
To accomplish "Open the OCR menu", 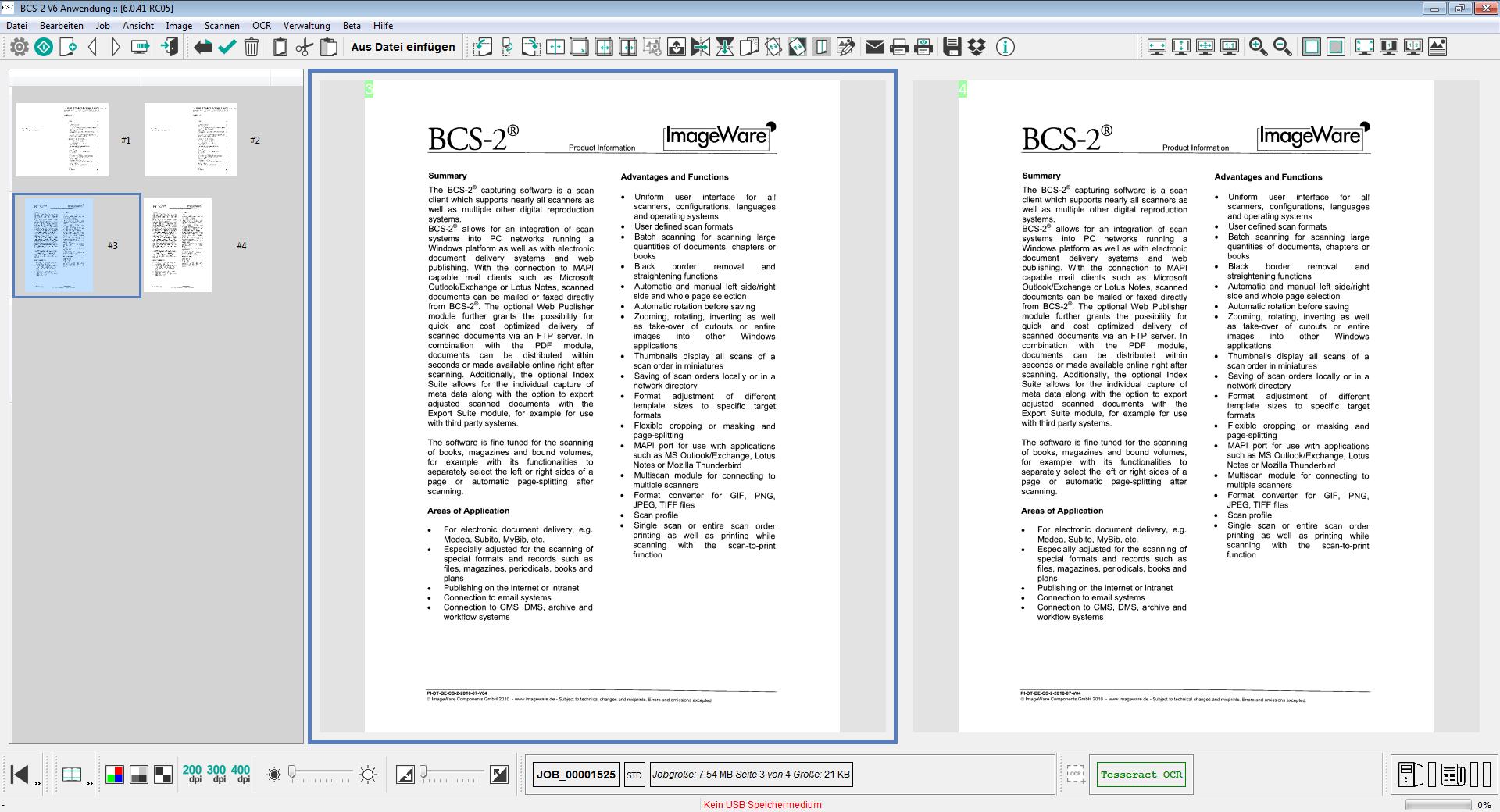I will [262, 25].
